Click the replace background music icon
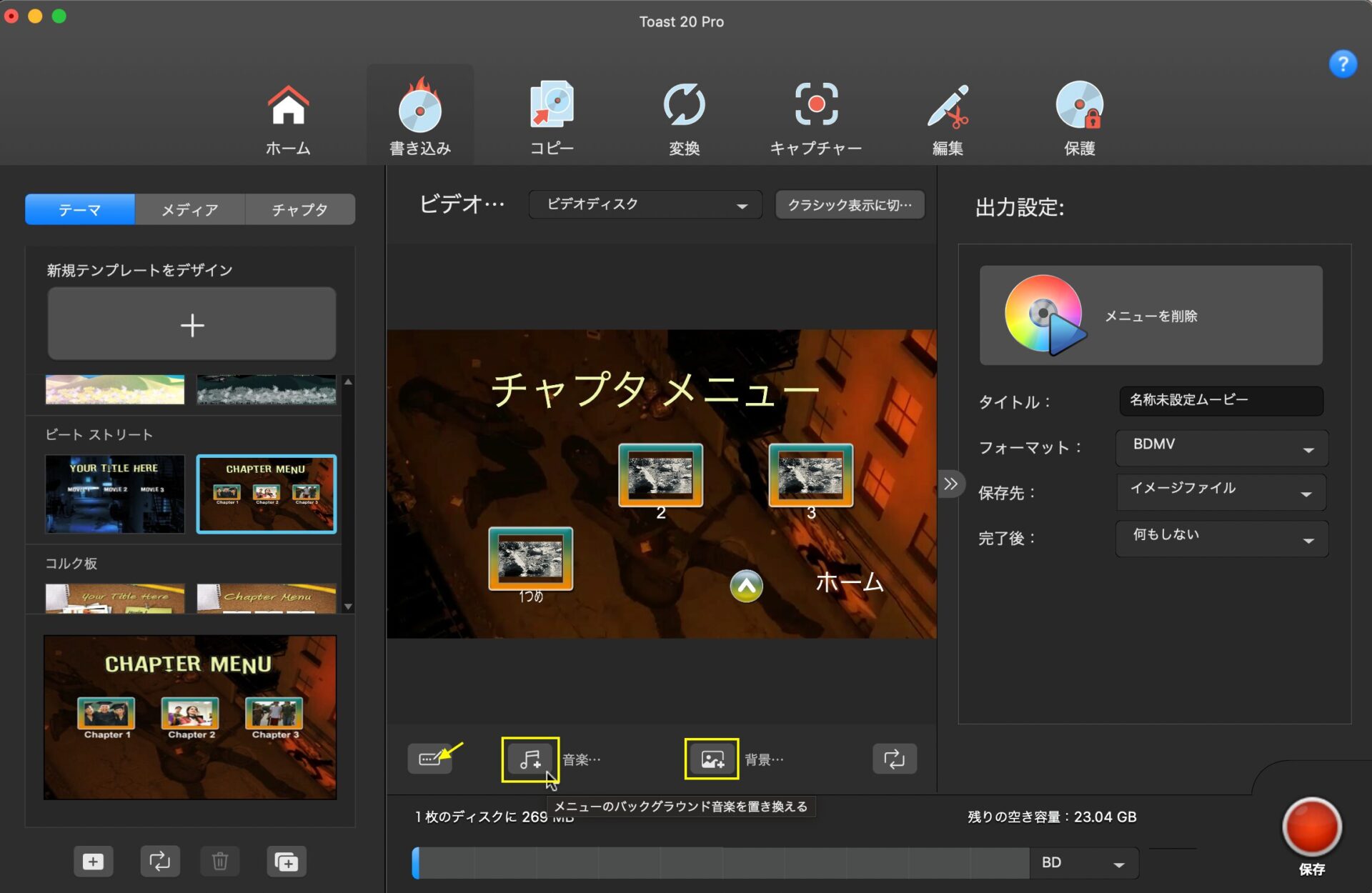This screenshot has height=893, width=1372. coord(530,759)
